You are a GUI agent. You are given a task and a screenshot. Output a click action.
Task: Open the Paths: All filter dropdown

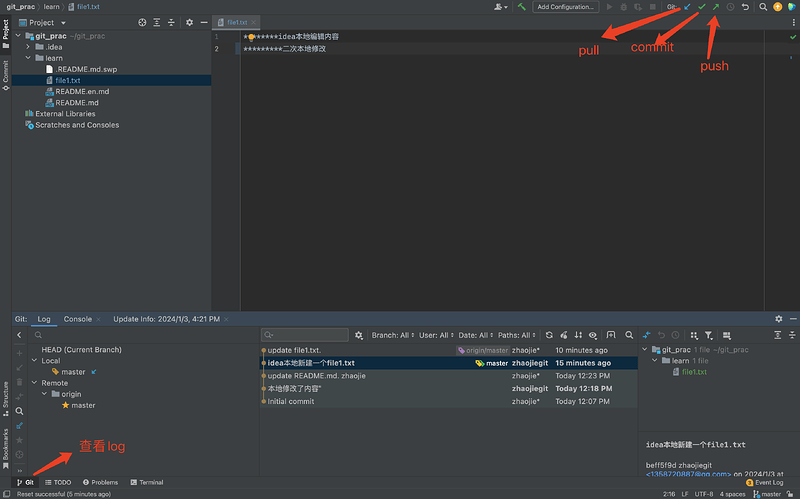[517, 335]
